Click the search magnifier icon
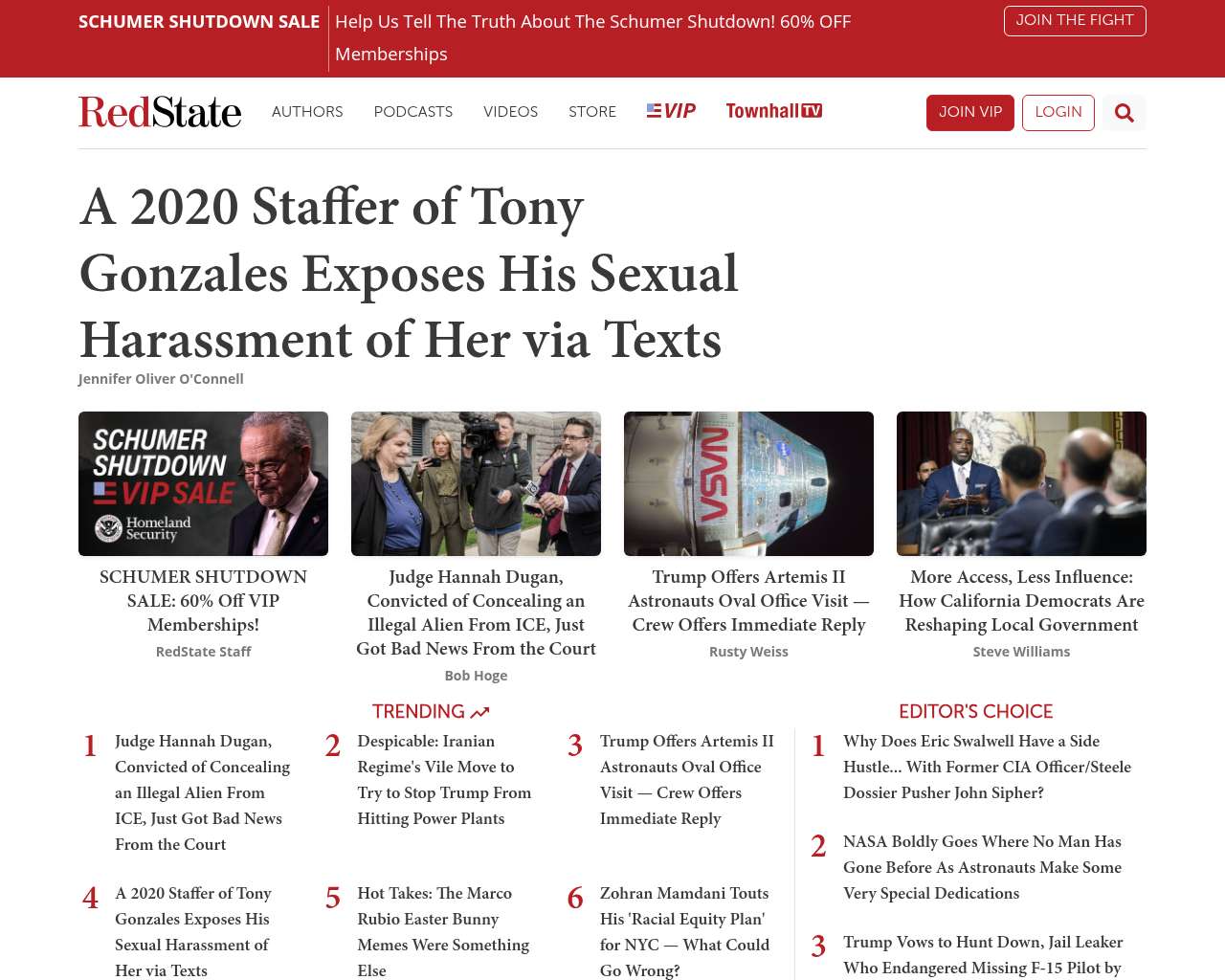1225x980 pixels. (x=1124, y=113)
